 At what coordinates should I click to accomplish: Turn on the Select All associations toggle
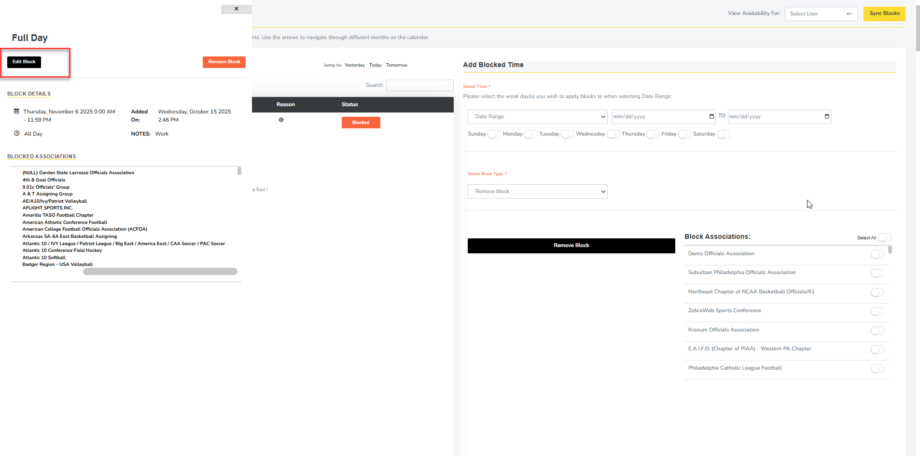point(885,238)
